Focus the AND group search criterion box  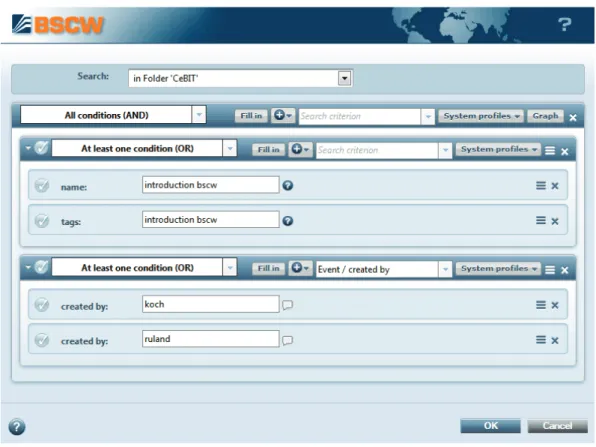360,116
